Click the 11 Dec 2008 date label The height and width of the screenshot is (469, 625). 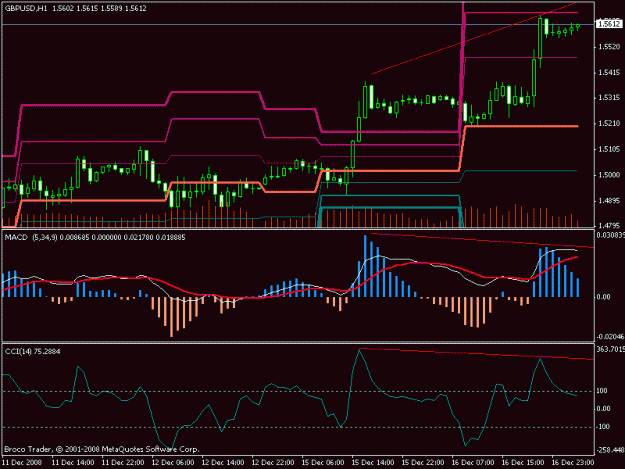click(22, 463)
